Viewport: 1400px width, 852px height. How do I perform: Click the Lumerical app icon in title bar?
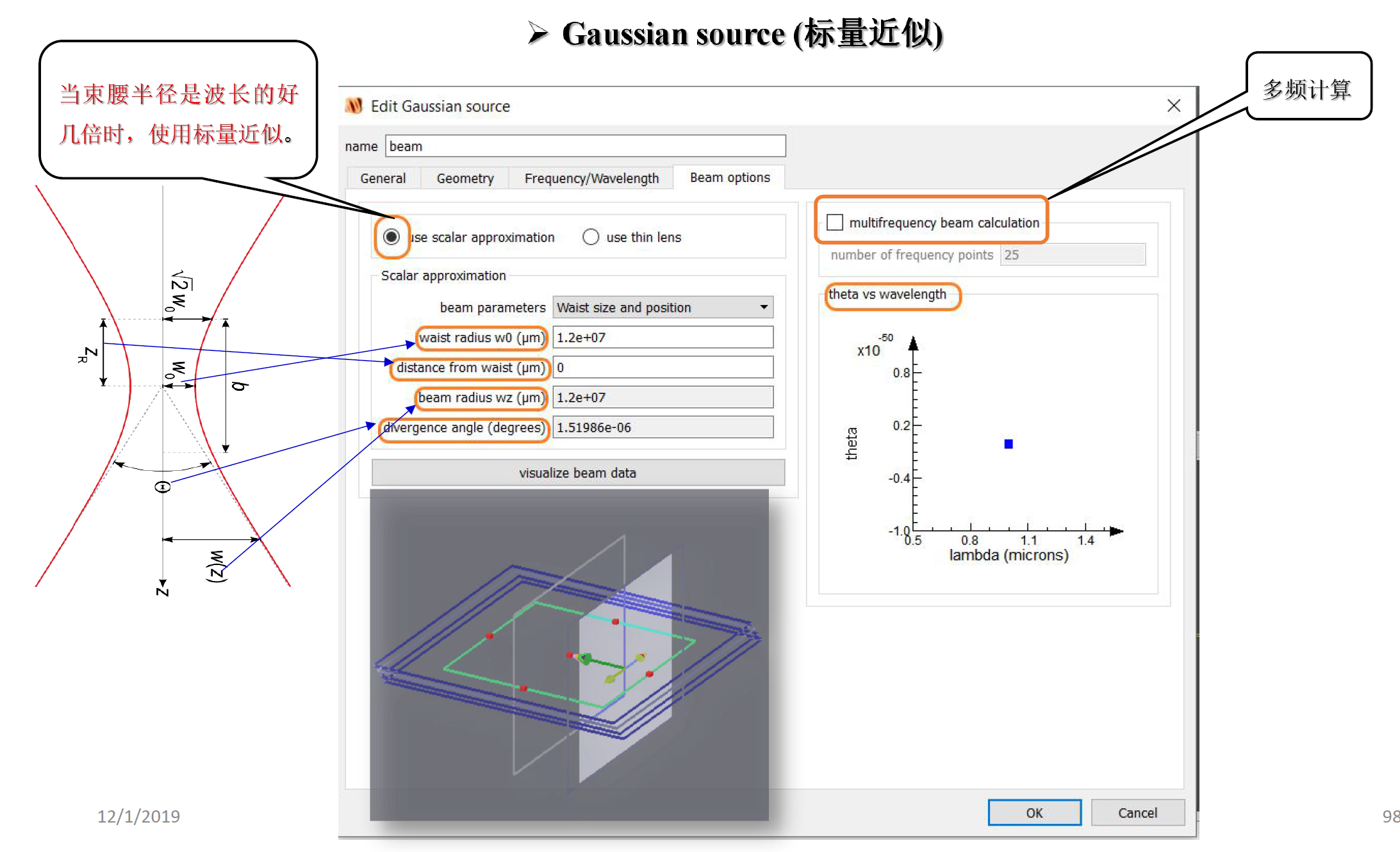(354, 106)
